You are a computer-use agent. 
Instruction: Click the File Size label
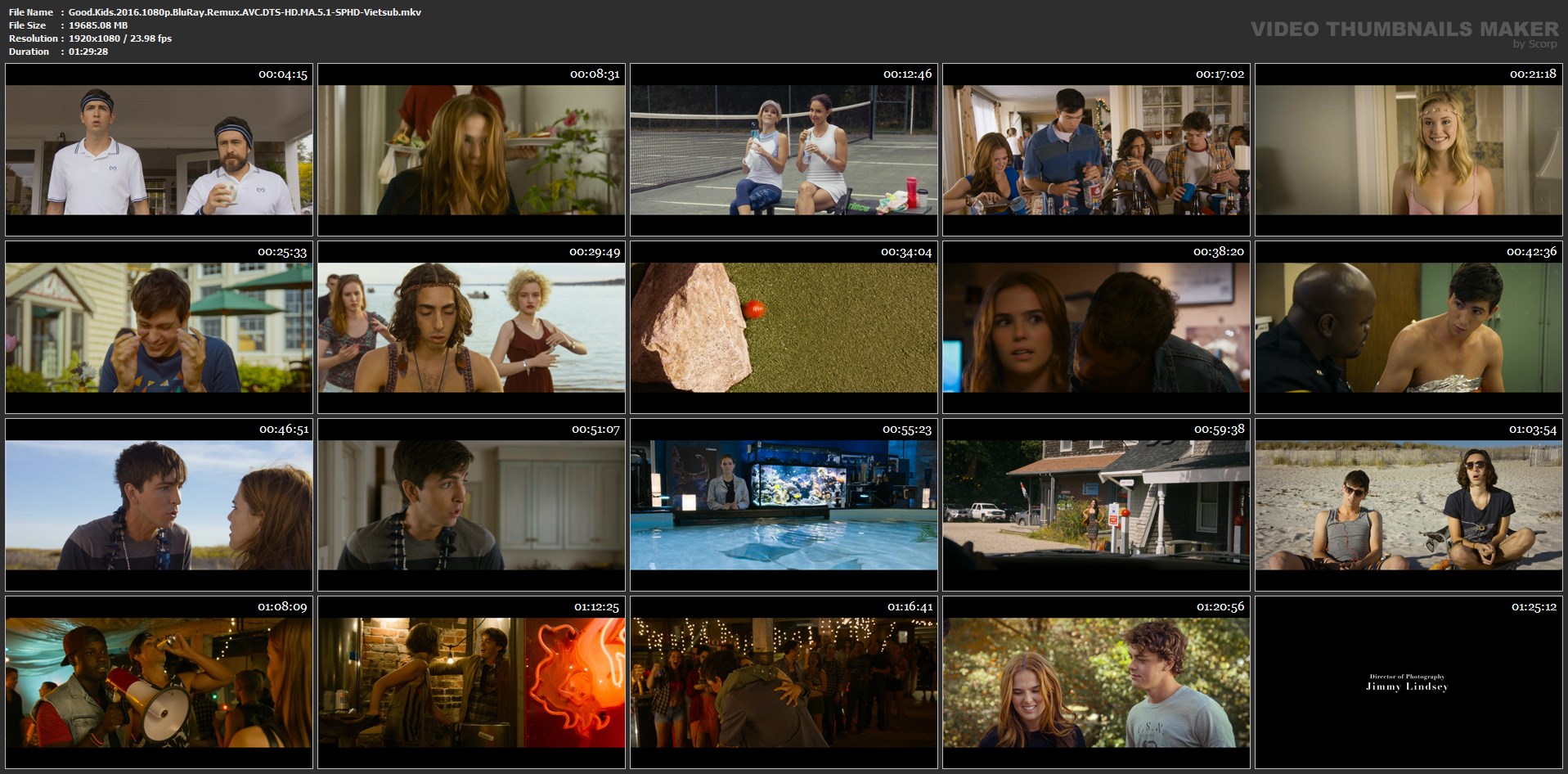(28, 25)
